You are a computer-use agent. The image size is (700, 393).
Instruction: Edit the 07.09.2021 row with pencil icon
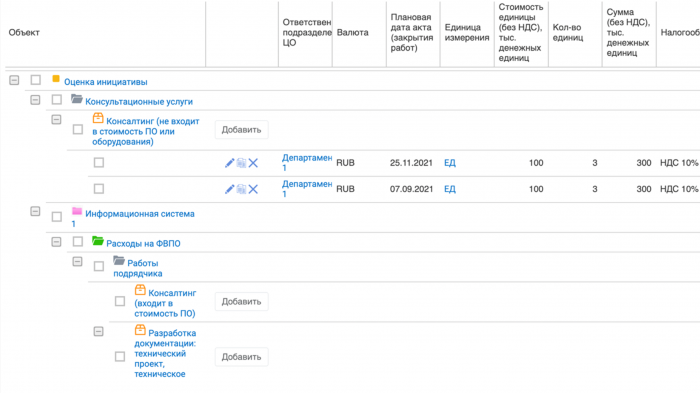click(229, 189)
